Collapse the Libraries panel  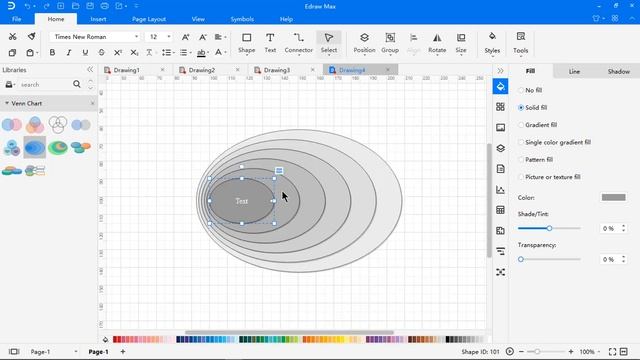[x=90, y=70]
